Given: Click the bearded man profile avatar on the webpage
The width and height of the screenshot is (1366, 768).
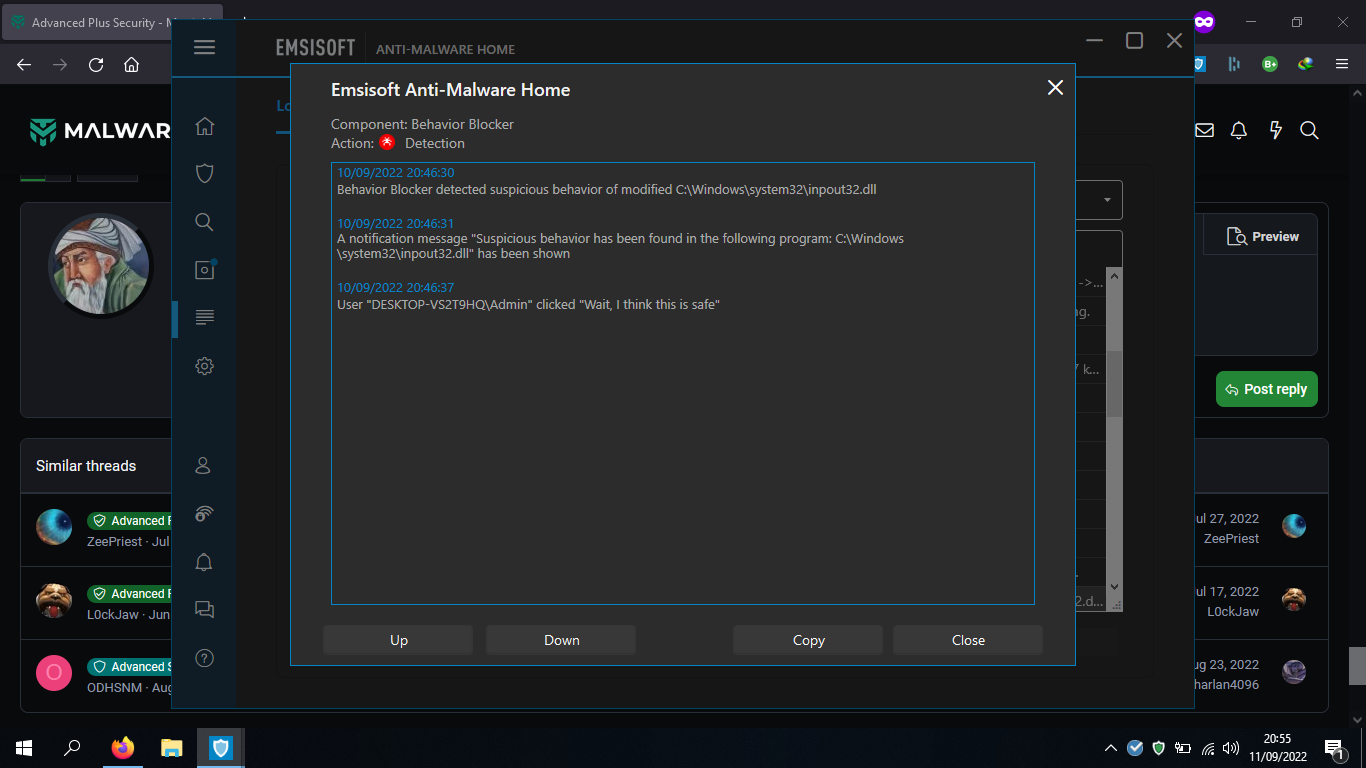Looking at the screenshot, I should (x=100, y=265).
